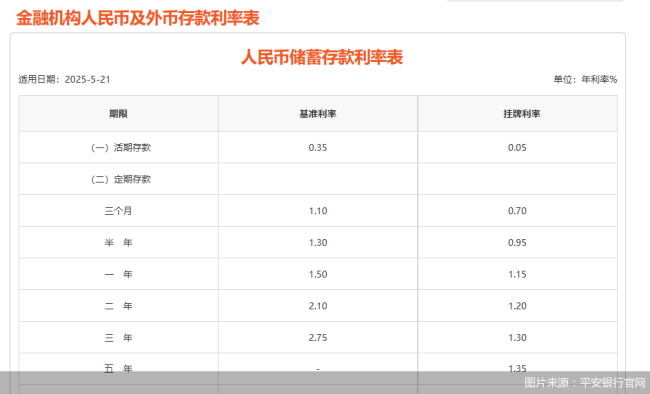Select the 一年 term cell
The image size is (650, 394).
[119, 274]
